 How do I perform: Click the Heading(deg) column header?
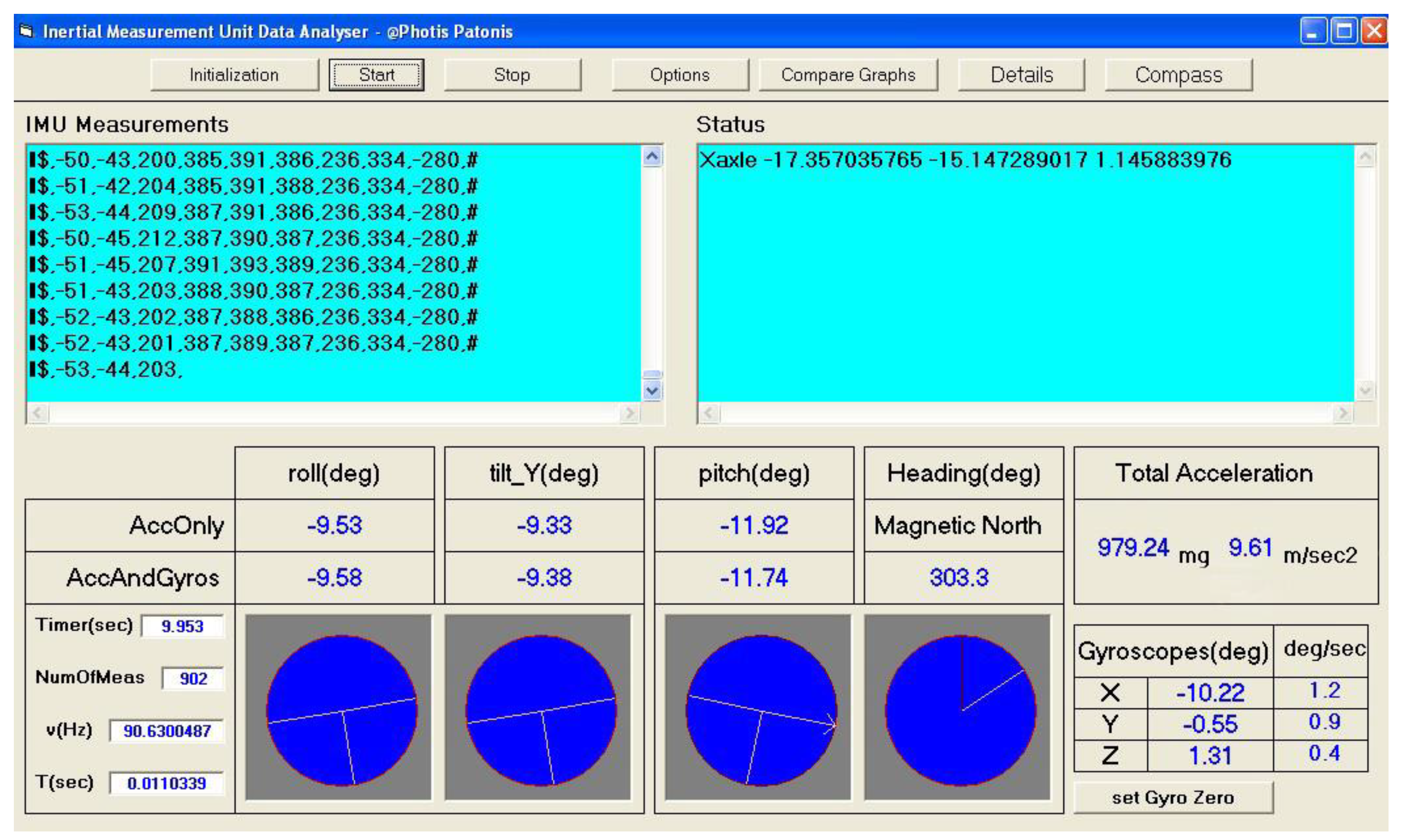click(964, 474)
